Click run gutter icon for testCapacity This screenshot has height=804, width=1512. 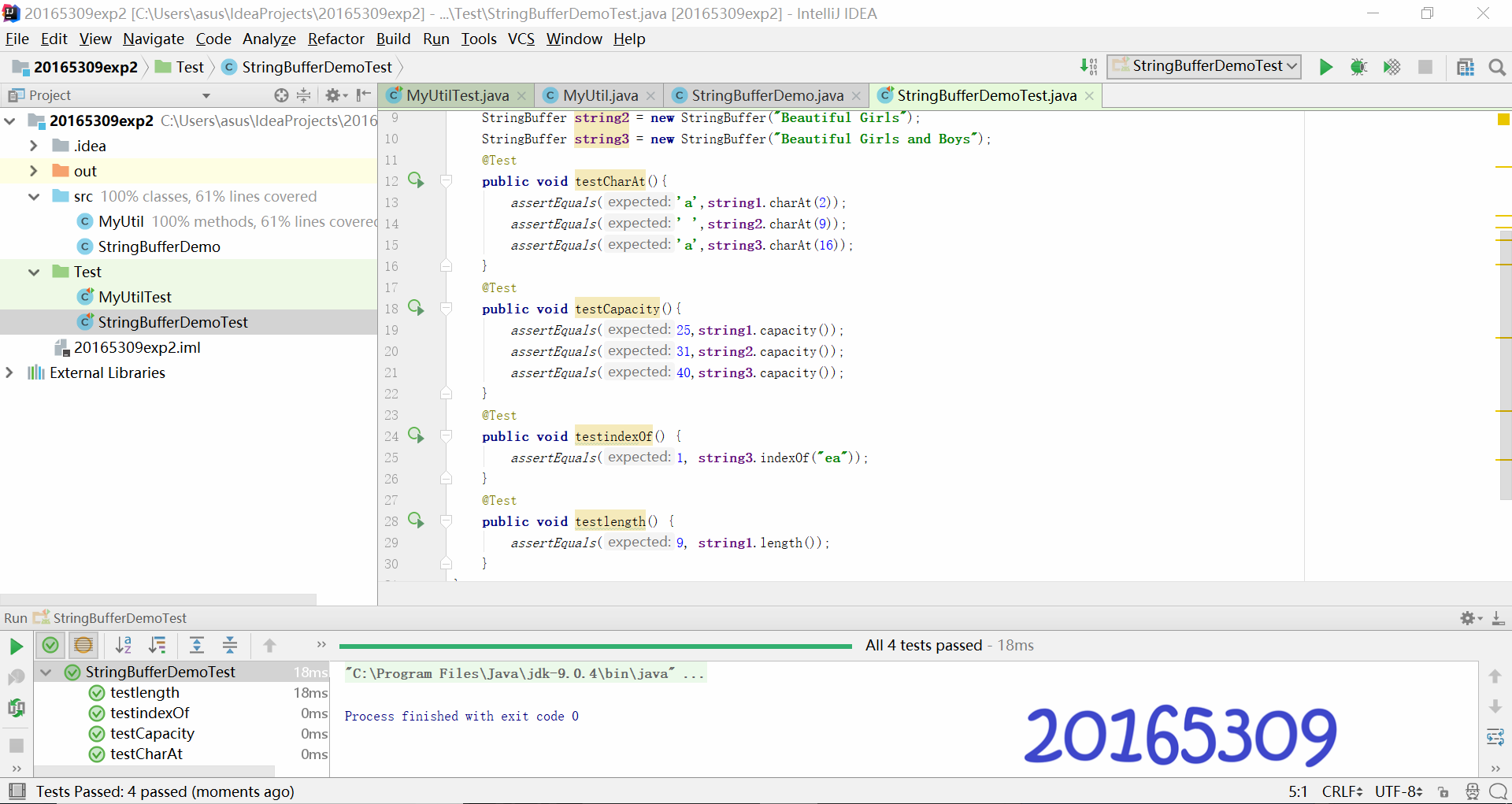click(x=416, y=309)
